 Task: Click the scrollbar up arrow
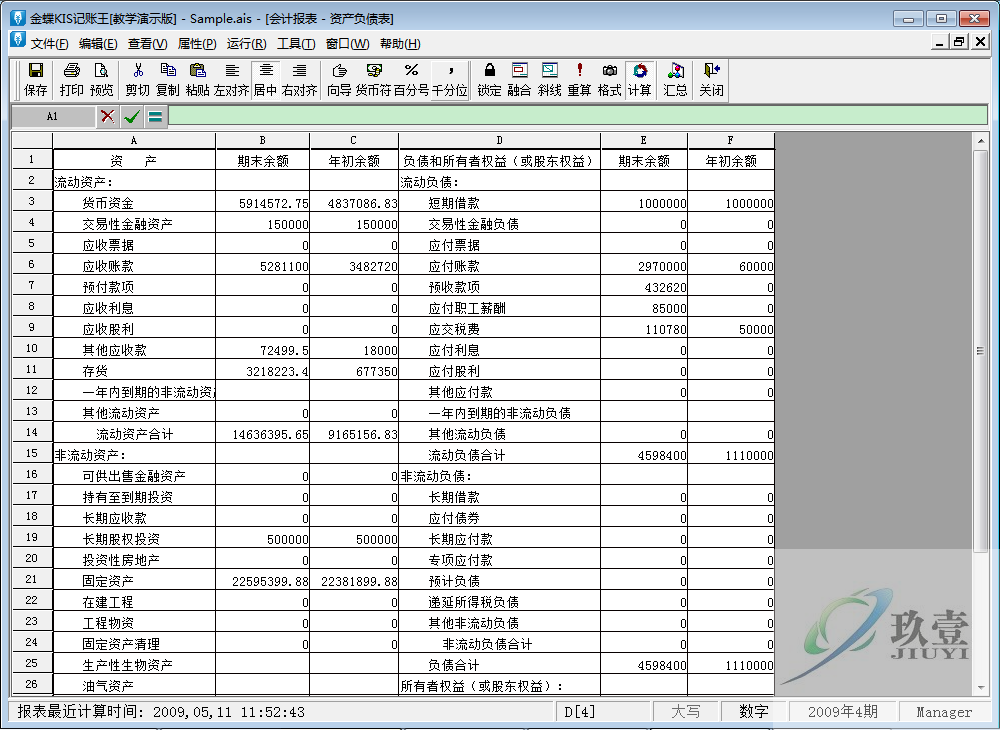coord(980,140)
